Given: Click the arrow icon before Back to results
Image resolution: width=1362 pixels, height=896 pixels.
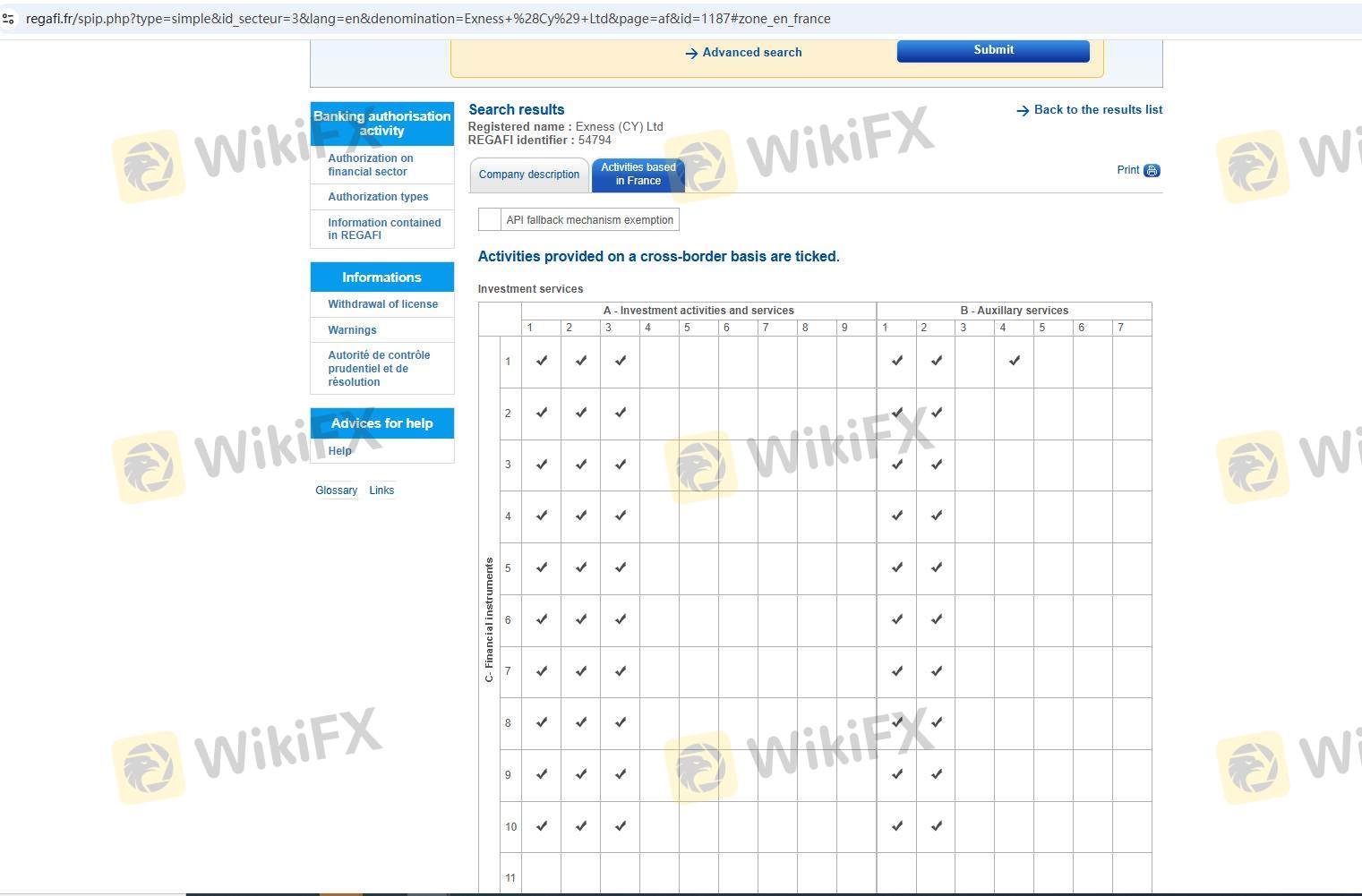Looking at the screenshot, I should coord(1023,111).
